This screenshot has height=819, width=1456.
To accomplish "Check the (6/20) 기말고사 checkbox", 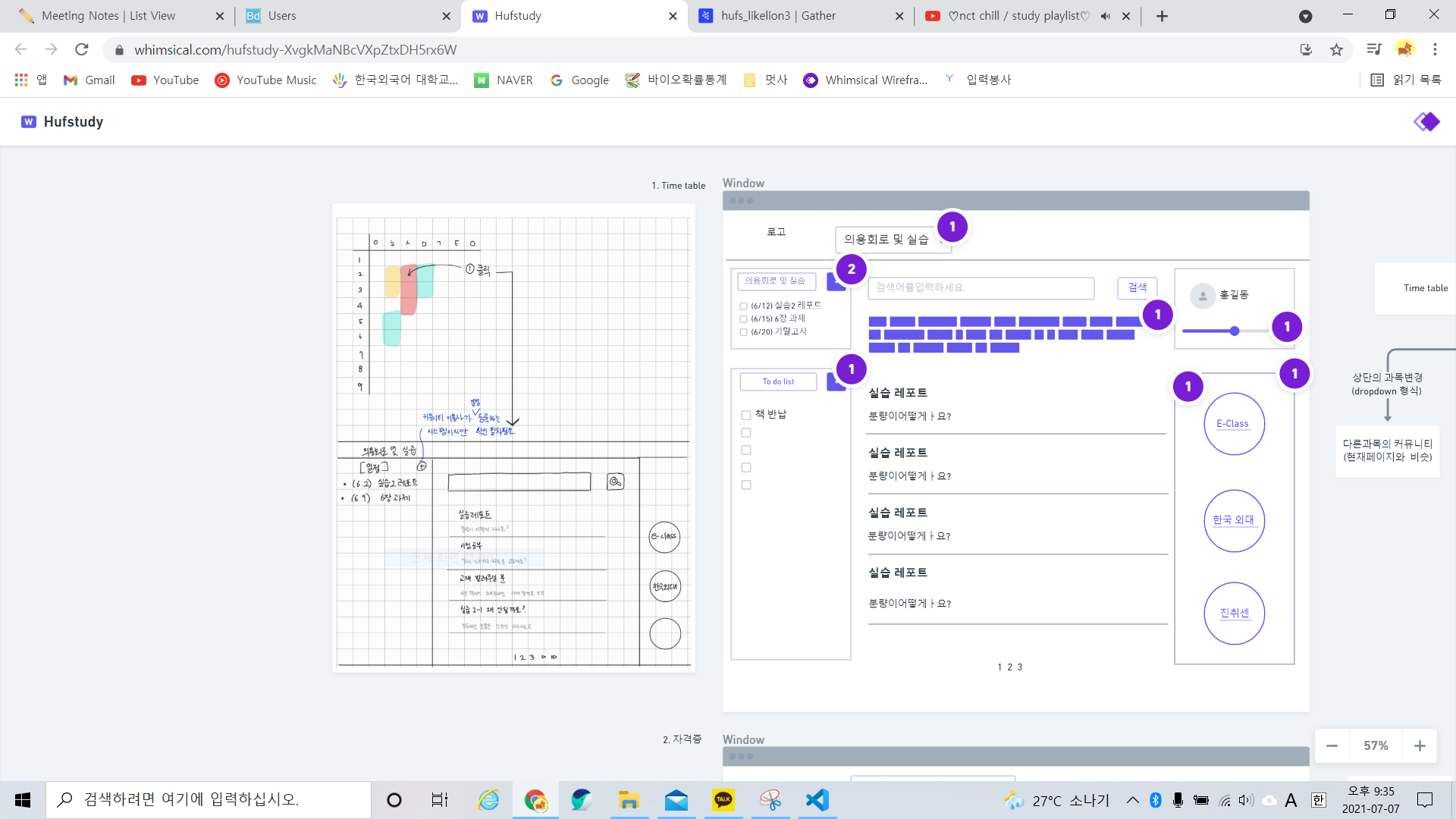I will 743,332.
